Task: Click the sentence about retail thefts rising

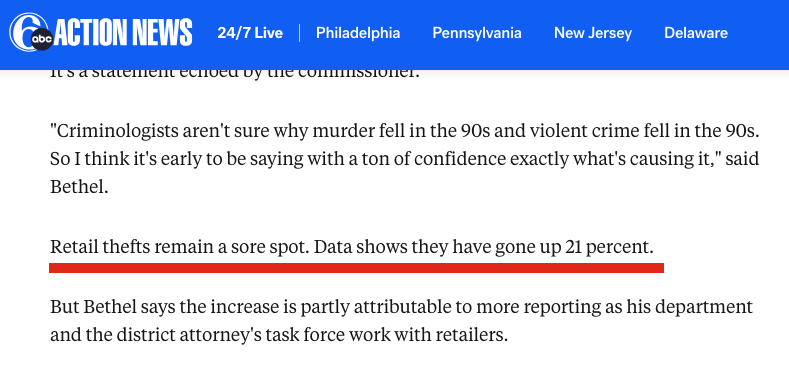Action: [352, 248]
